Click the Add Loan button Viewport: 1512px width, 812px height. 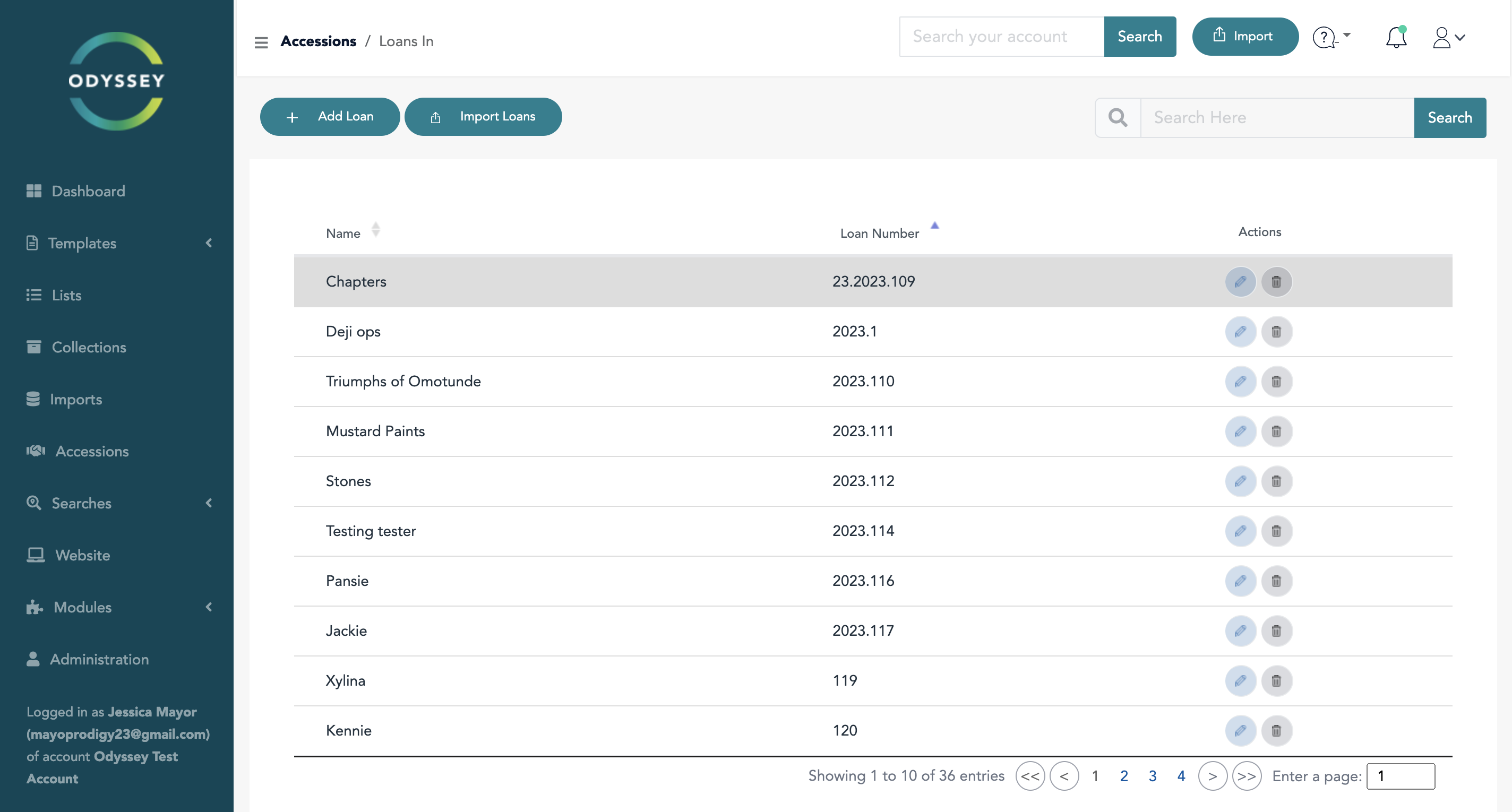pyautogui.click(x=330, y=116)
